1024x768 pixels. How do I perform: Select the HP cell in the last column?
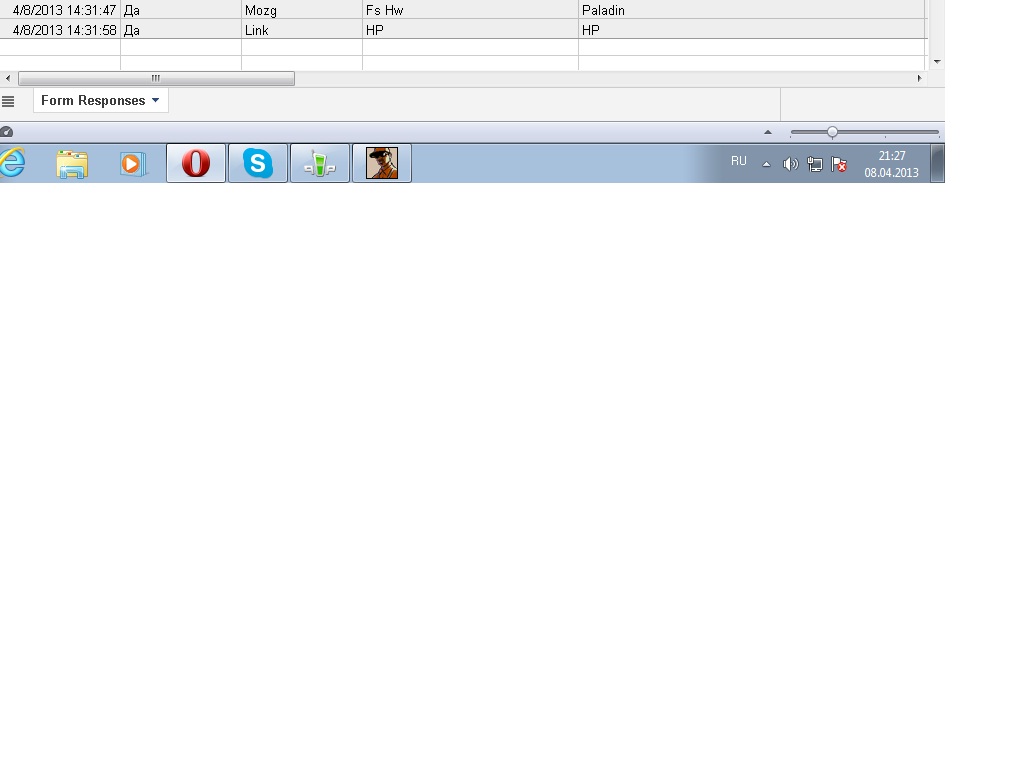[752, 29]
